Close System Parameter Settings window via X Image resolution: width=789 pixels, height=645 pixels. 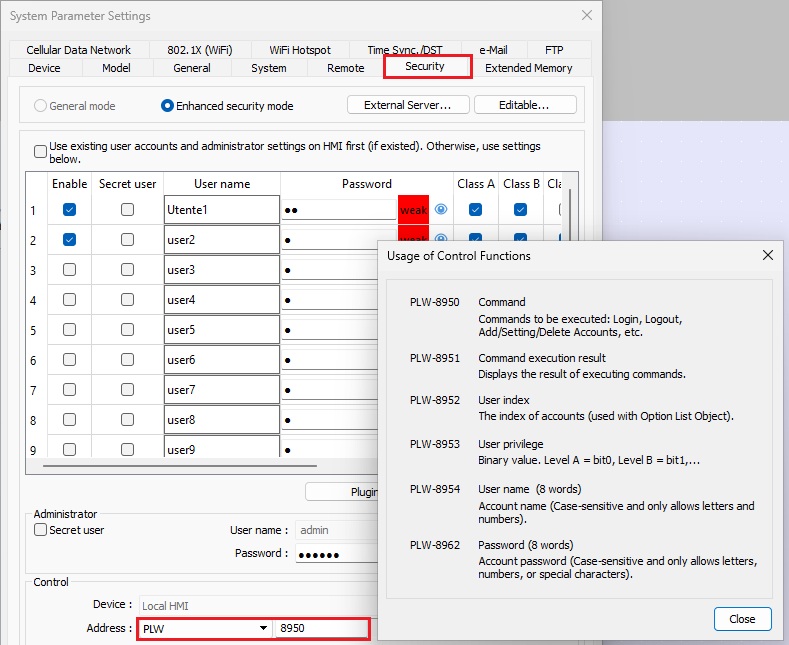tap(586, 15)
